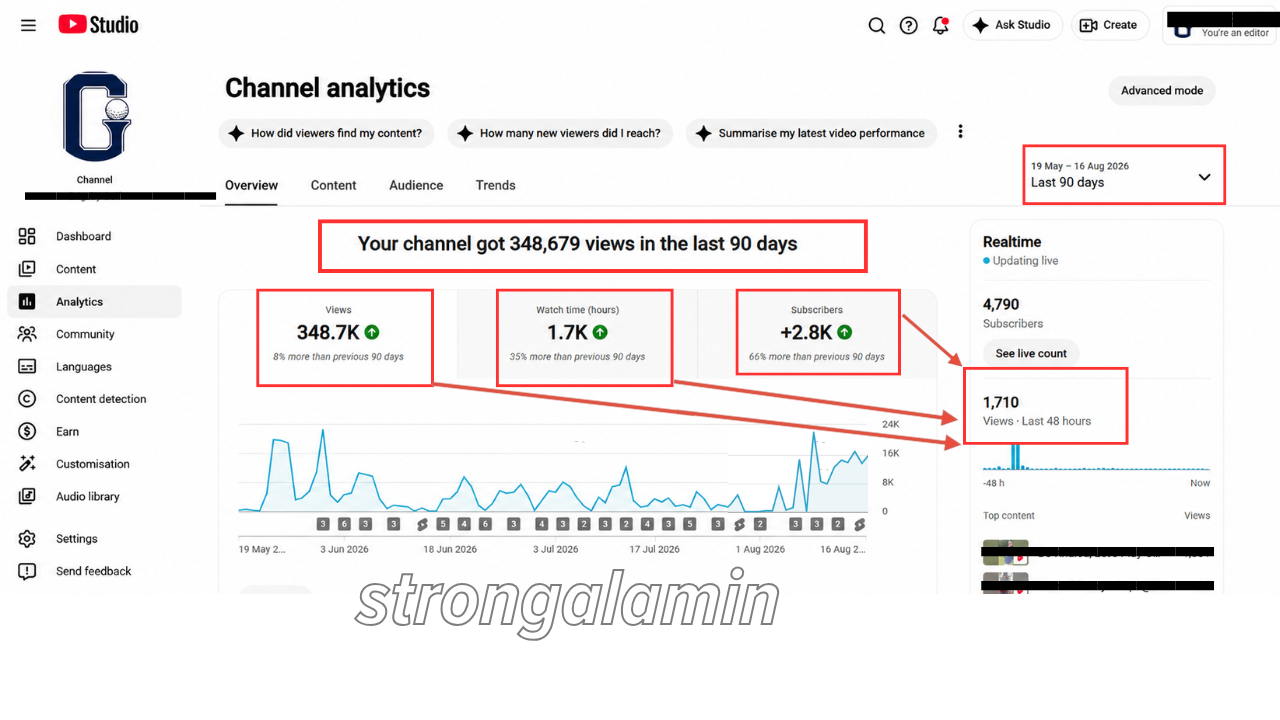The image size is (1280, 720).
Task: Expand the Last 90 days date dropdown
Action: pos(1124,175)
